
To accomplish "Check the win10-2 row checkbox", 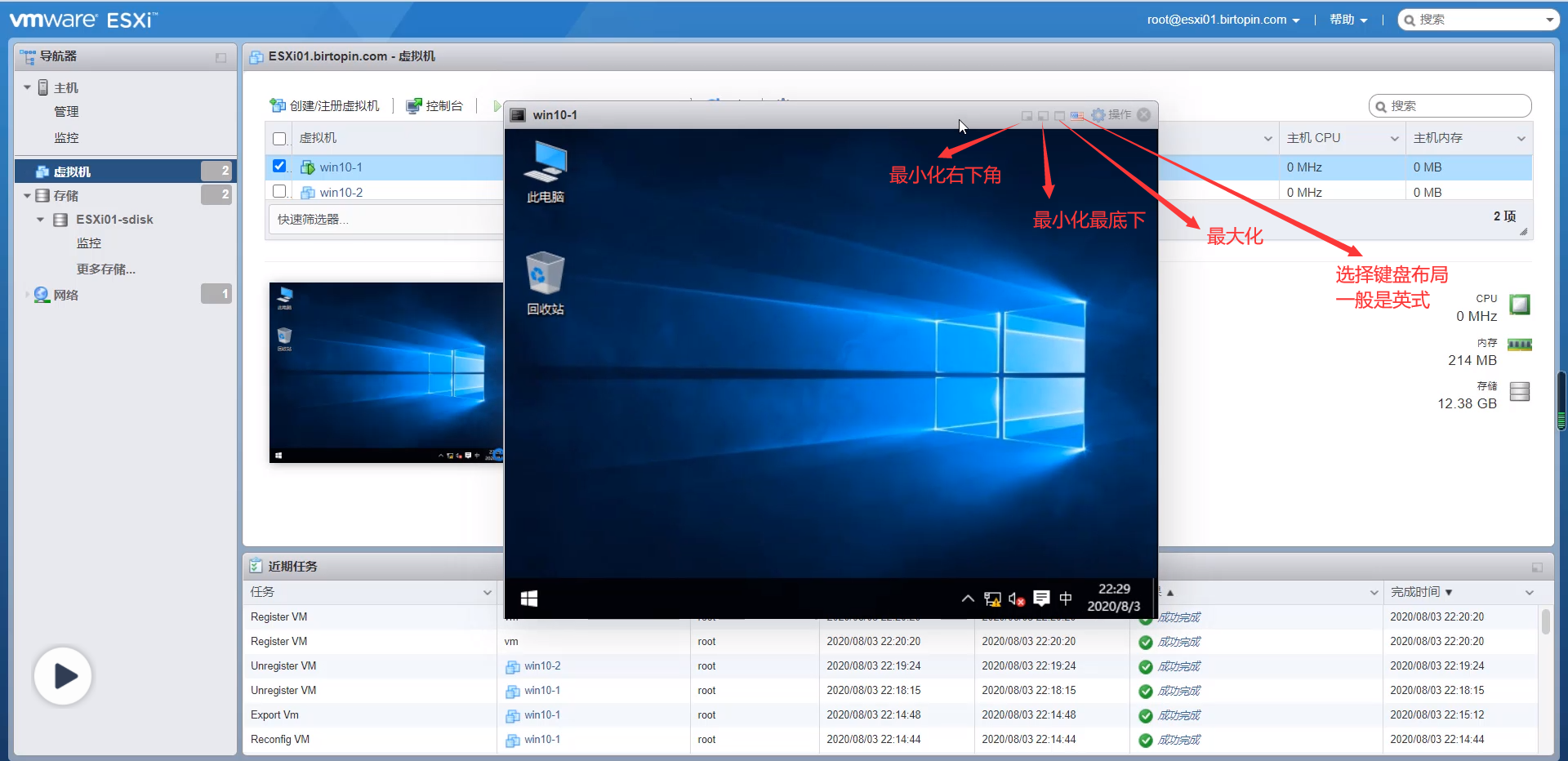I will (x=279, y=191).
